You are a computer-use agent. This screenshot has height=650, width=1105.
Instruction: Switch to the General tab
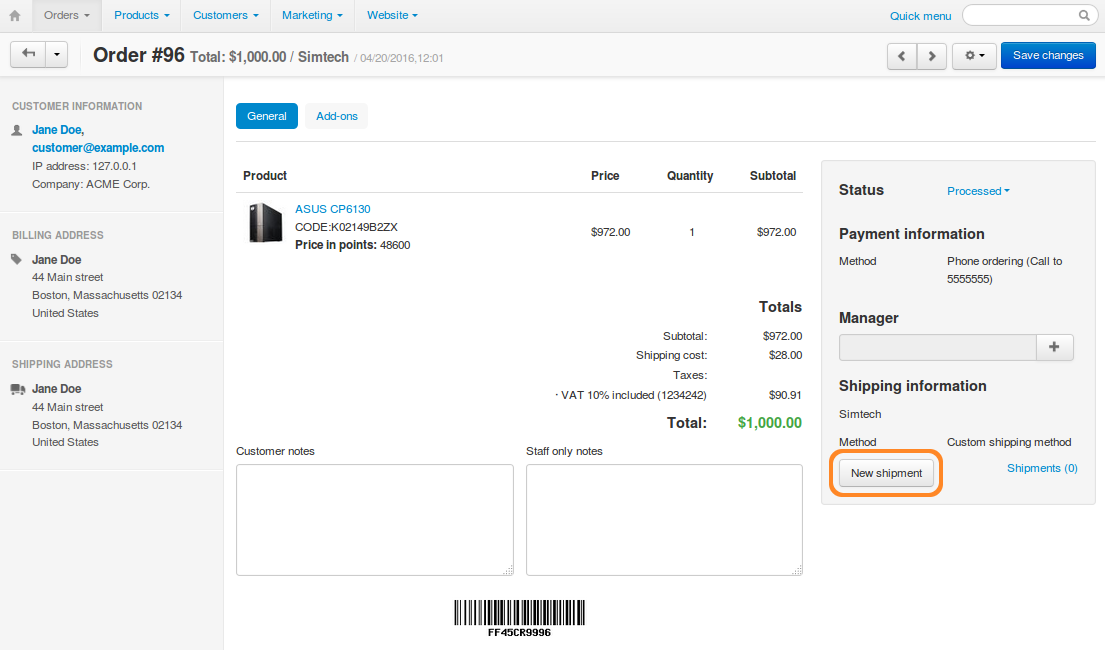(x=266, y=116)
